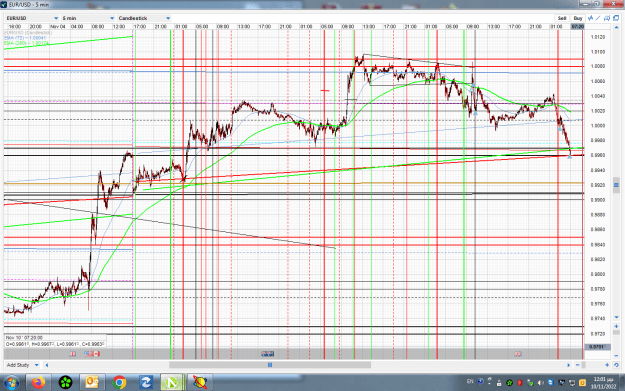625x391 pixels.
Task: Click the 1.0000 price axis label
Action: (597, 126)
